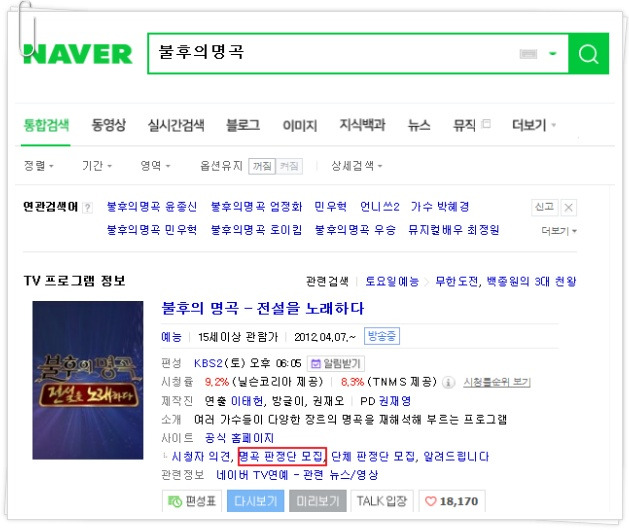Click the help icon next to 연관검색어
The image size is (629, 530).
tap(87, 208)
